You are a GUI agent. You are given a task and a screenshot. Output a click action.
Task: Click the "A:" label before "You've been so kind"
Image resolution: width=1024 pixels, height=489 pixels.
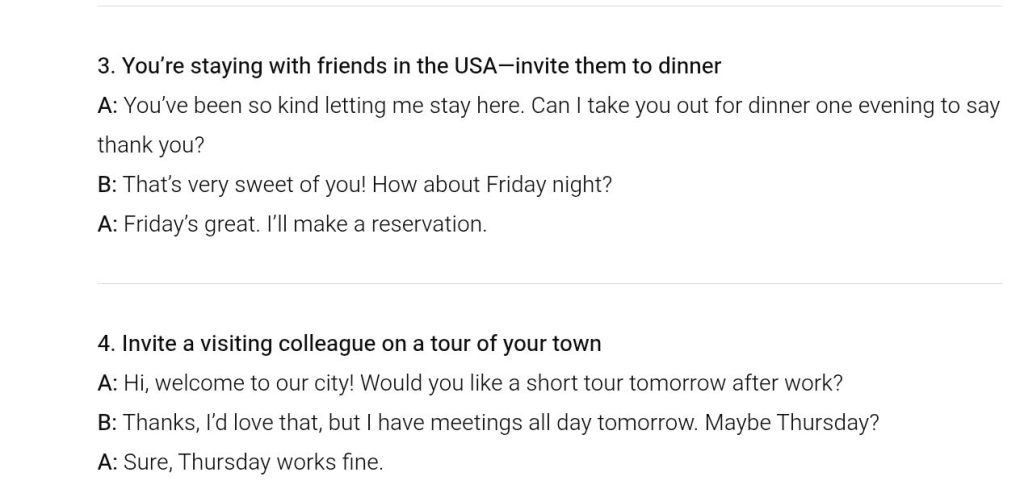pyautogui.click(x=107, y=106)
